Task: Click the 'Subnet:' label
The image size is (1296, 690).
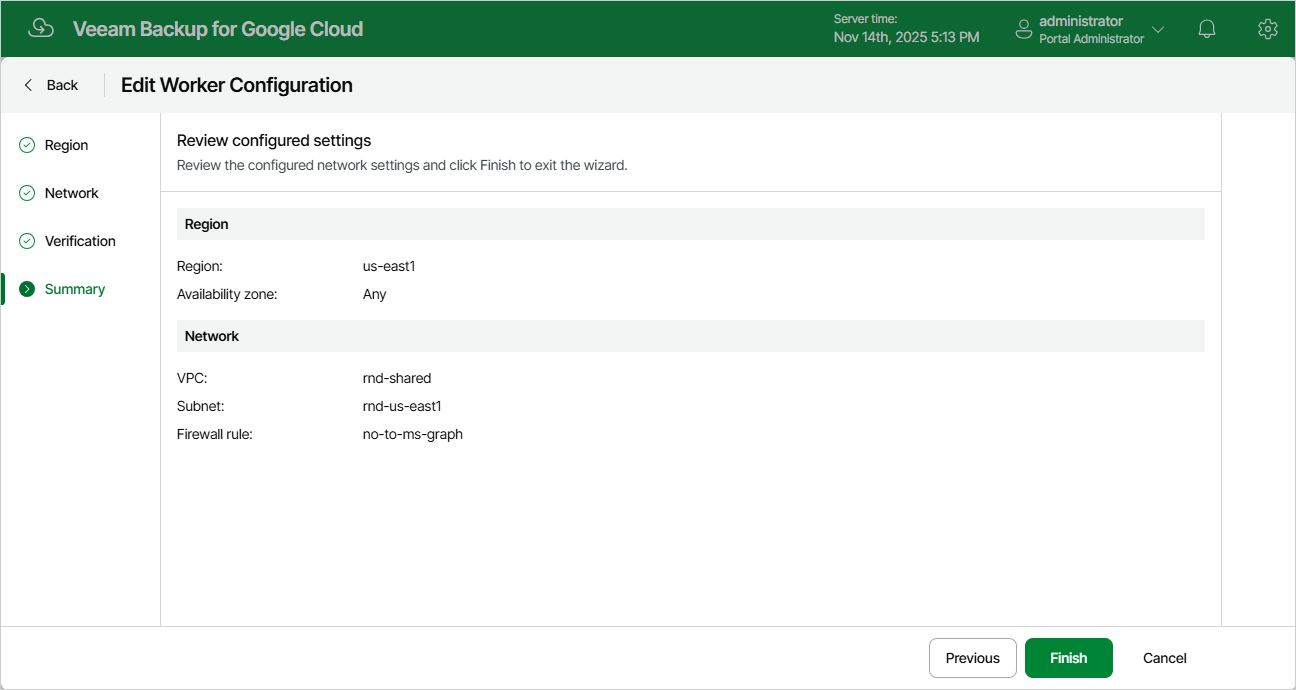Action: (x=201, y=406)
